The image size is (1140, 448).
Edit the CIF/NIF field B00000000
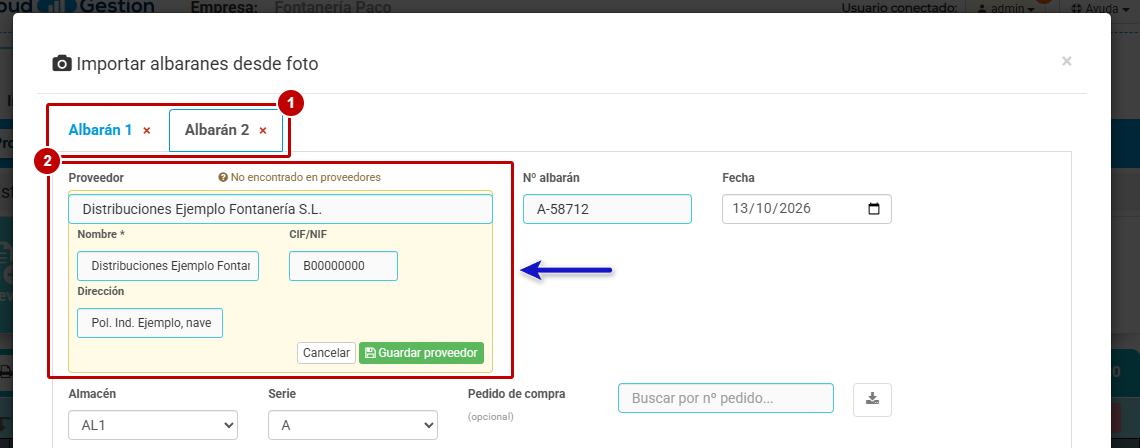343,266
